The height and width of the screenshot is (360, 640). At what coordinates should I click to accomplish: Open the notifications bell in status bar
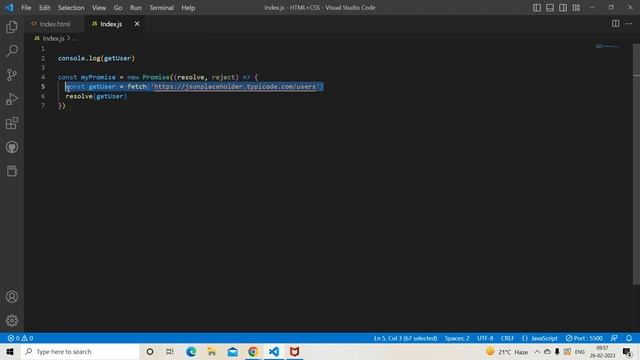pos(629,338)
